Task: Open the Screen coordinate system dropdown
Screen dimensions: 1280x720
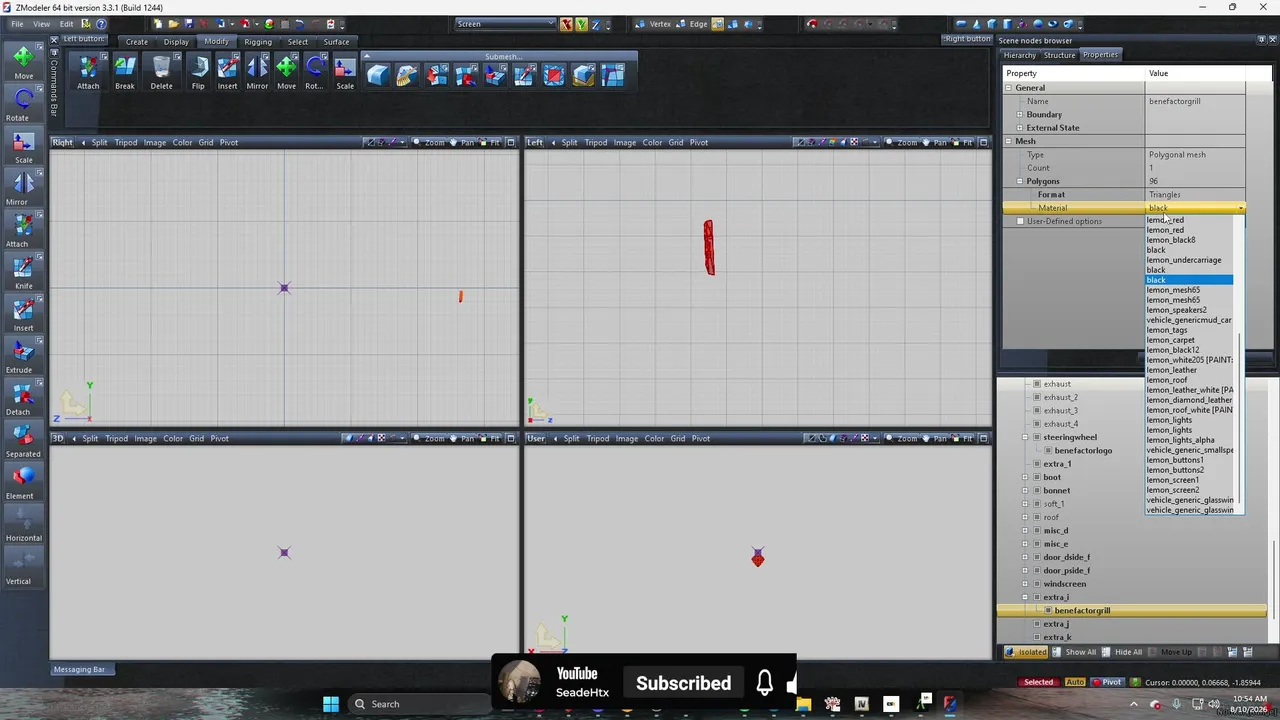Action: 506,24
